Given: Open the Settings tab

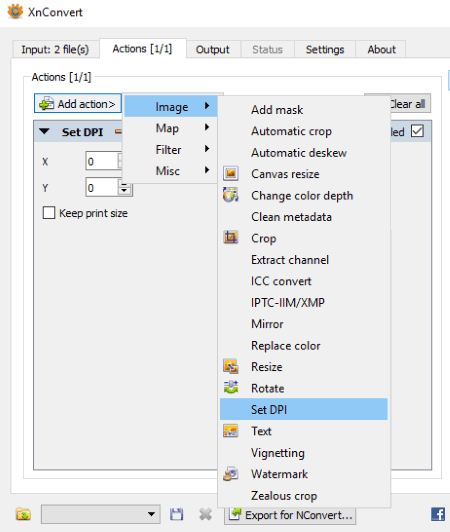Looking at the screenshot, I should [325, 50].
